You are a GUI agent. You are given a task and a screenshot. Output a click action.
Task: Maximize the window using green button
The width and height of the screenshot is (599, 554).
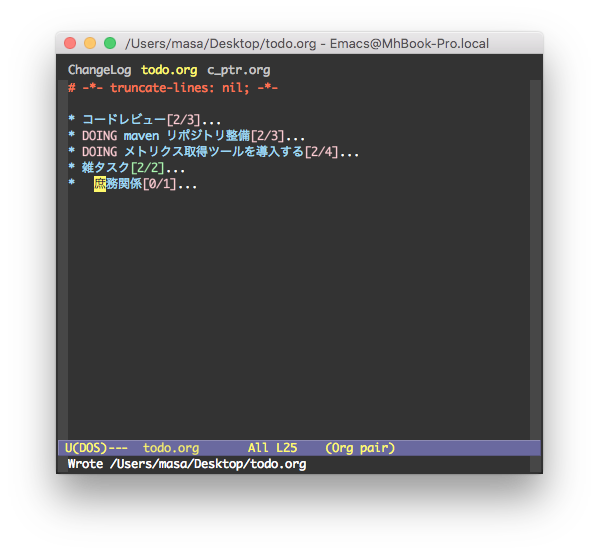pyautogui.click(x=110, y=43)
